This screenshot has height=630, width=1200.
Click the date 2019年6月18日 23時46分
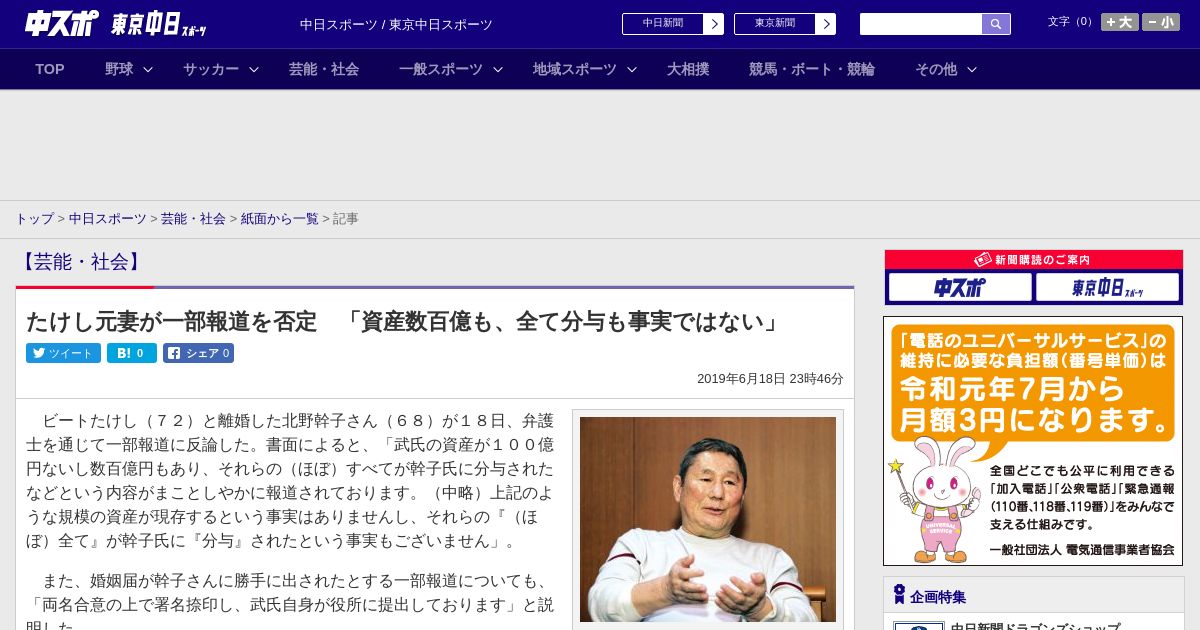(x=770, y=379)
